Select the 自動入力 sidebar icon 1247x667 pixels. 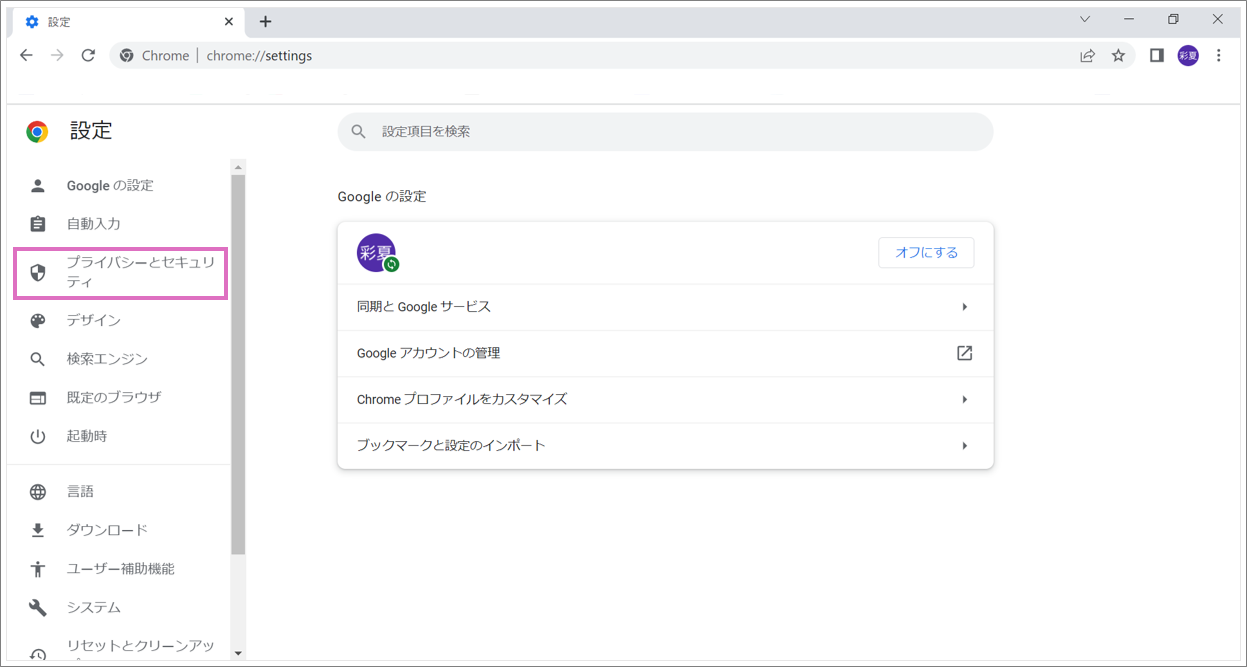click(x=37, y=223)
